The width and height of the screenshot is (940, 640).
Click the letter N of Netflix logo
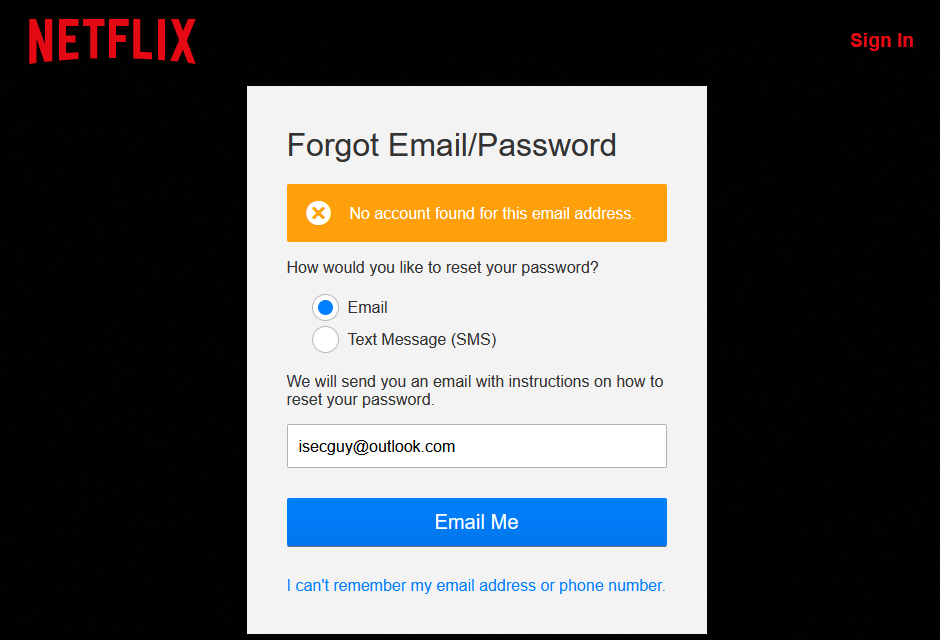pos(41,41)
